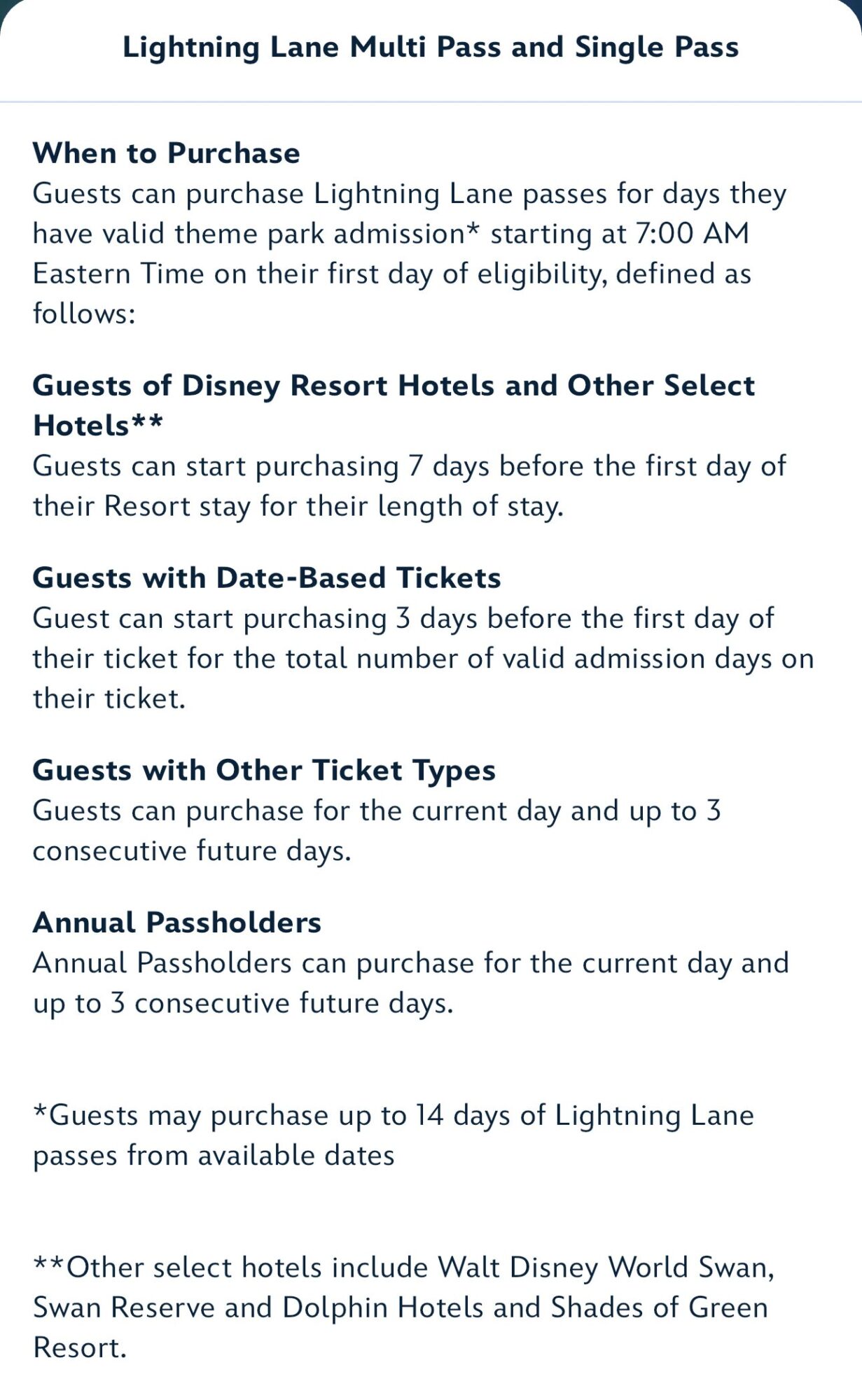Tap the Annual Passholders can purchase paragraph
Screen dimensions: 862x1400
point(410,983)
